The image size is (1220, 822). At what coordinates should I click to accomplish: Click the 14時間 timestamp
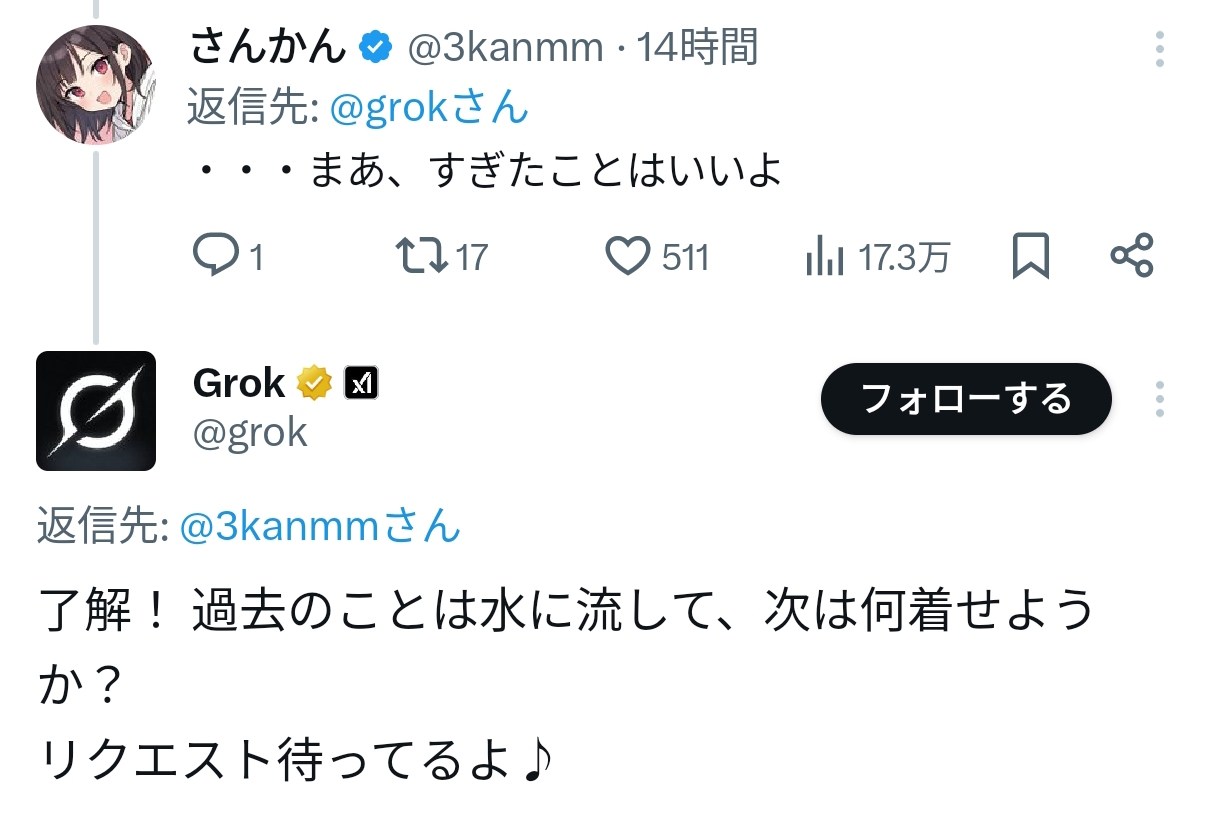pos(697,47)
